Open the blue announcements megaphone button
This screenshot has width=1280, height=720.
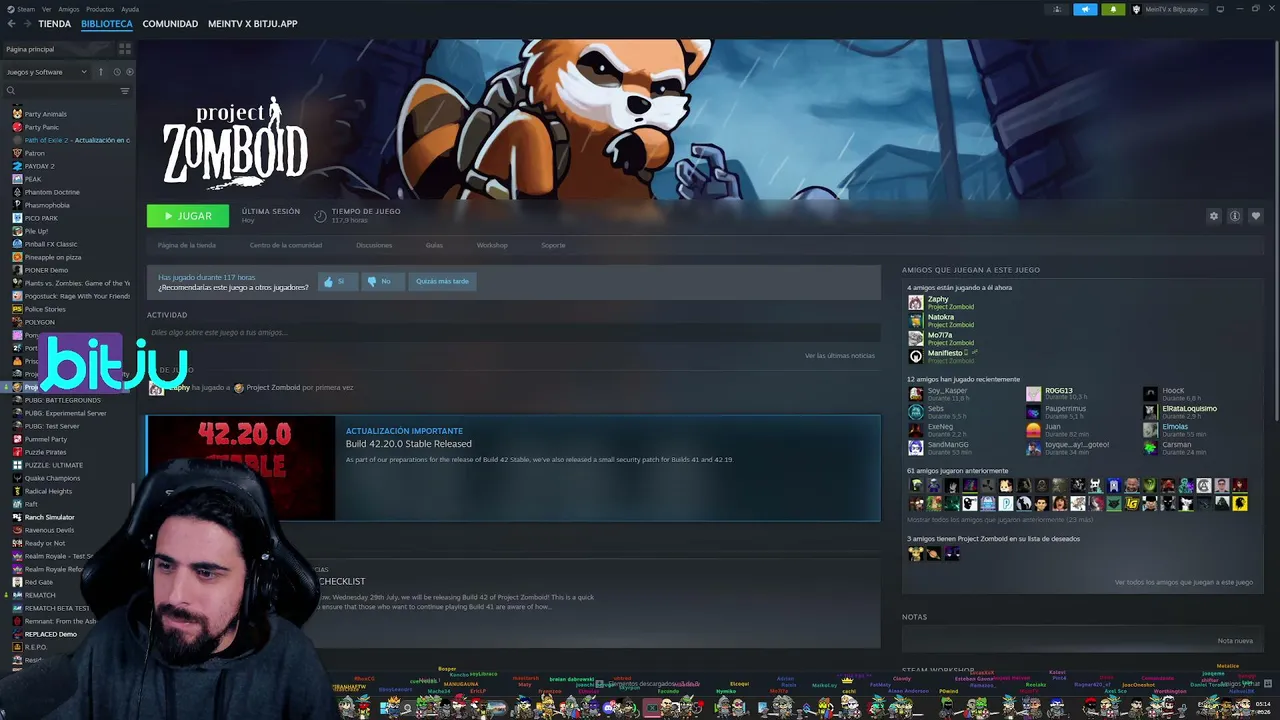click(1085, 9)
